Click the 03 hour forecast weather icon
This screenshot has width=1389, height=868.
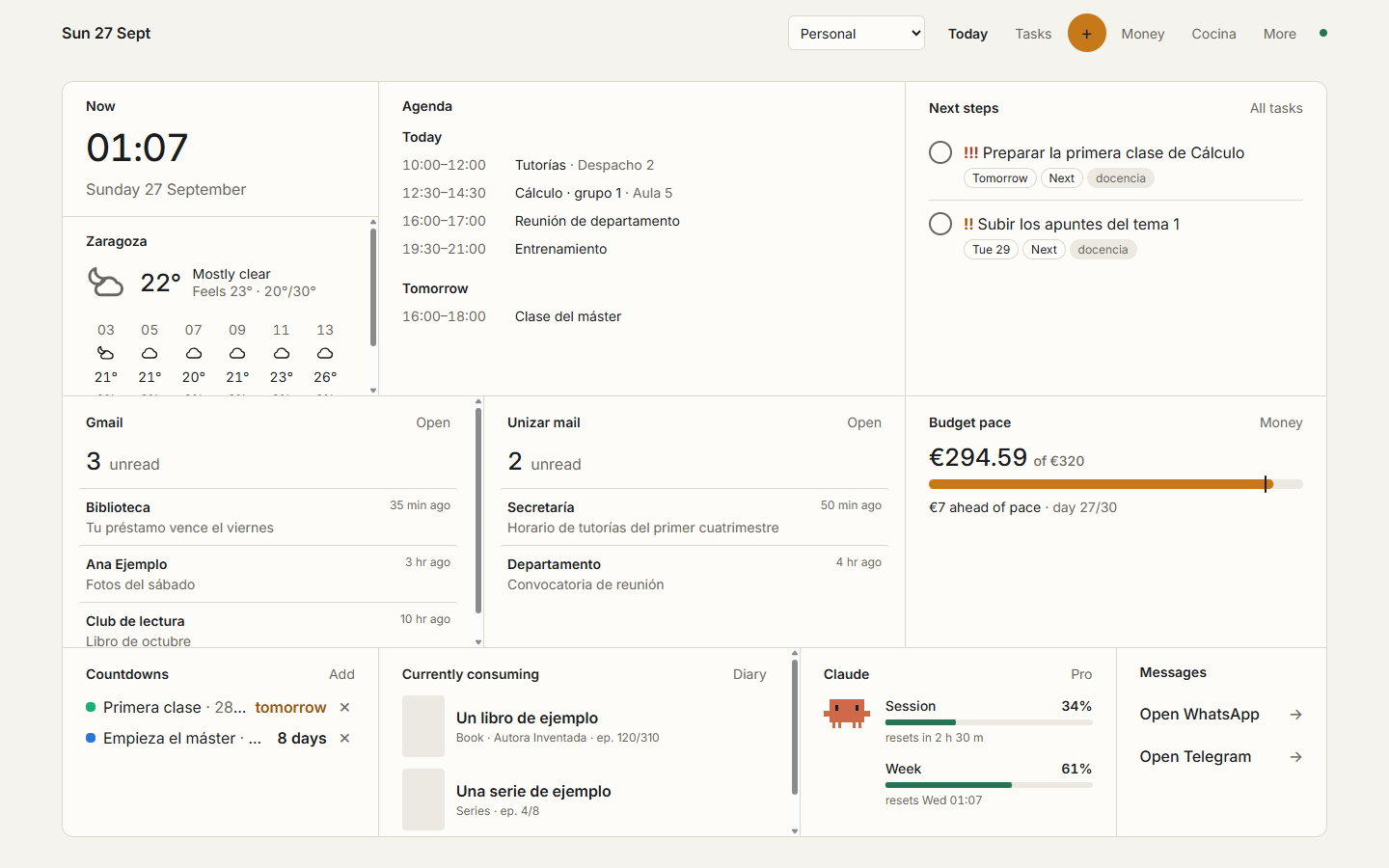click(x=106, y=353)
